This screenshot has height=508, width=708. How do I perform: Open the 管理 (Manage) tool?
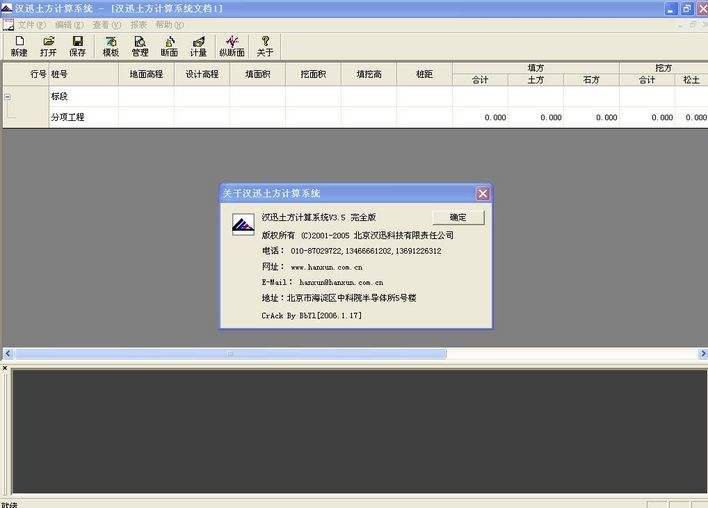pos(140,46)
